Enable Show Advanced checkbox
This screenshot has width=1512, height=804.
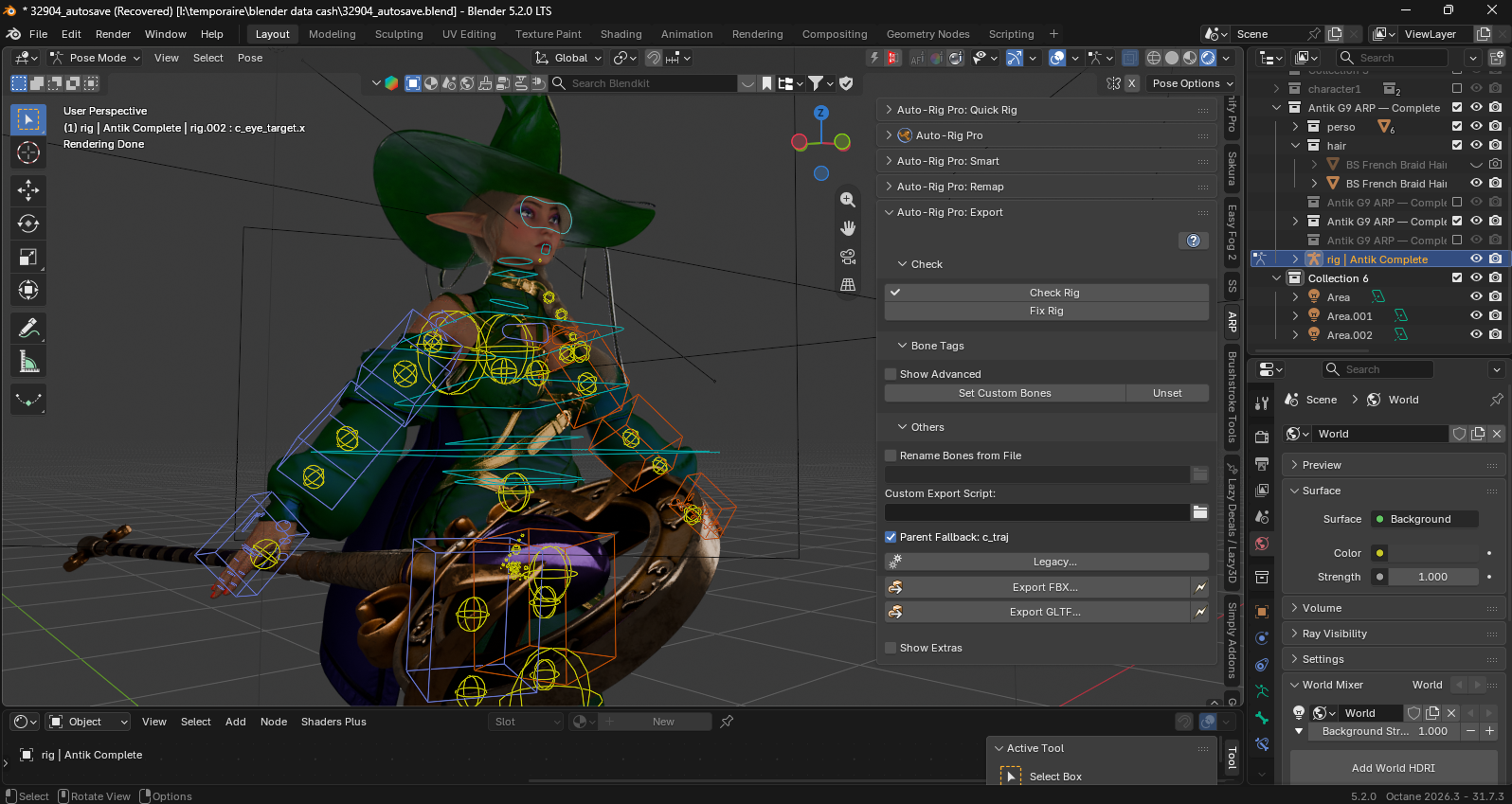tap(891, 374)
